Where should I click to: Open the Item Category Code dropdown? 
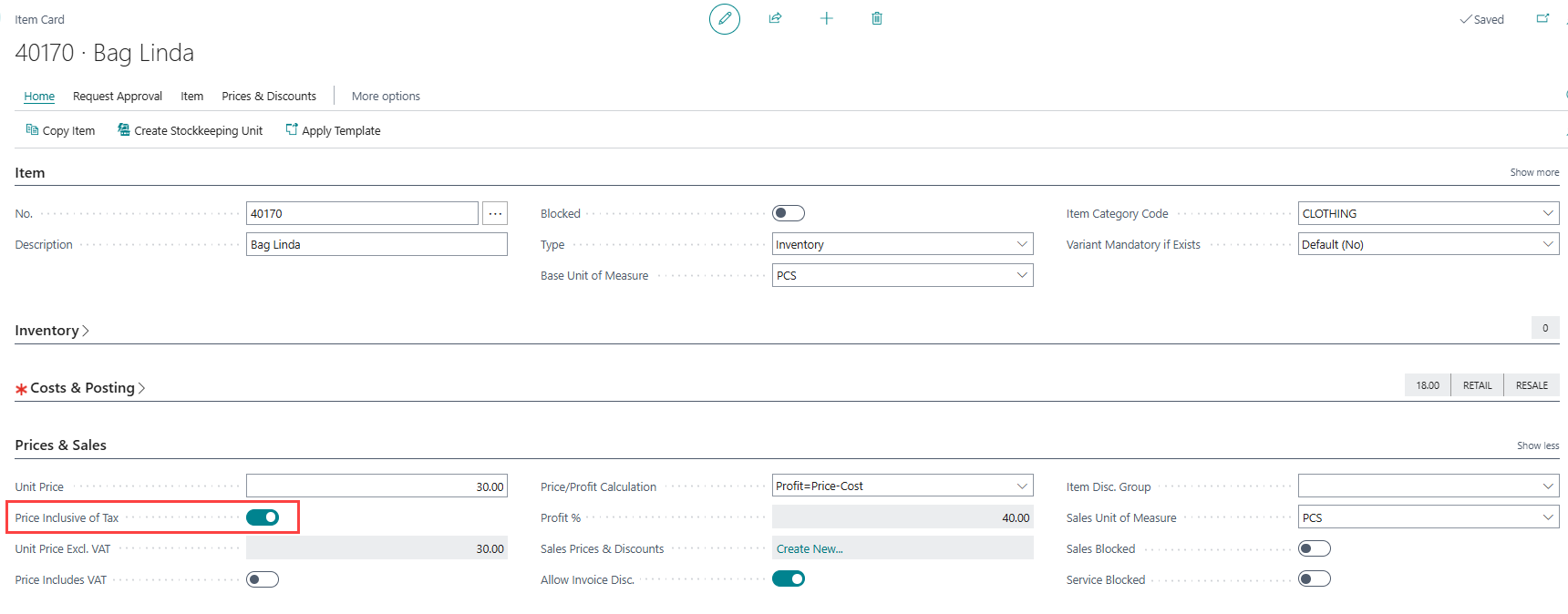click(x=1547, y=213)
